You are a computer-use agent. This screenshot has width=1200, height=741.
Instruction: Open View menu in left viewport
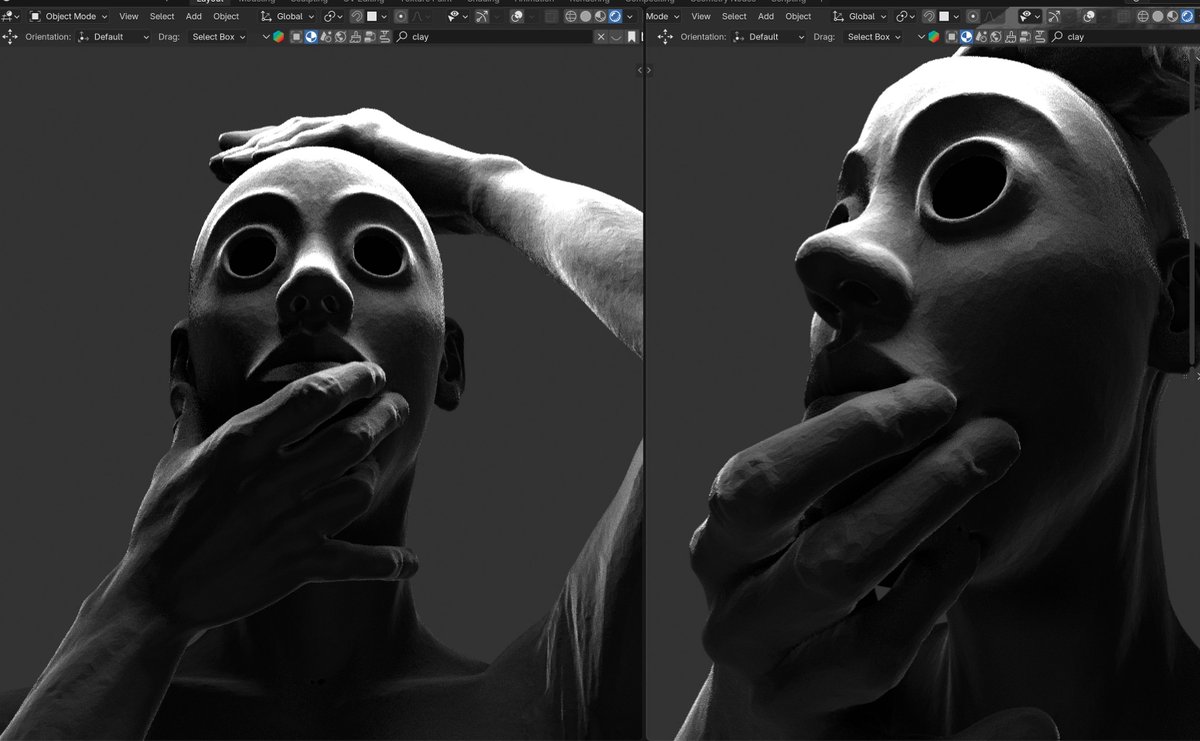129,16
